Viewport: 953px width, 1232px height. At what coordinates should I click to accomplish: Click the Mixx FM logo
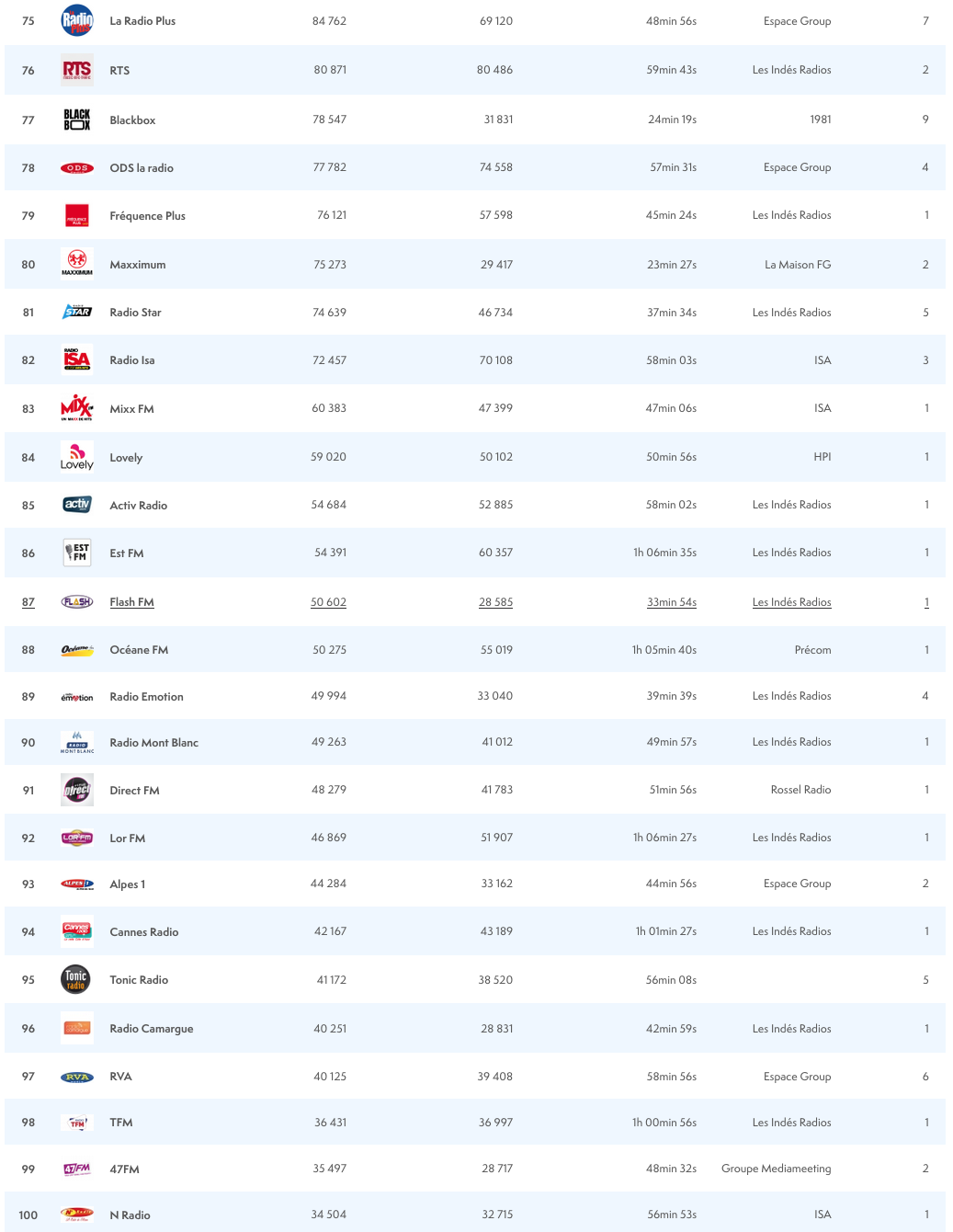(x=77, y=407)
